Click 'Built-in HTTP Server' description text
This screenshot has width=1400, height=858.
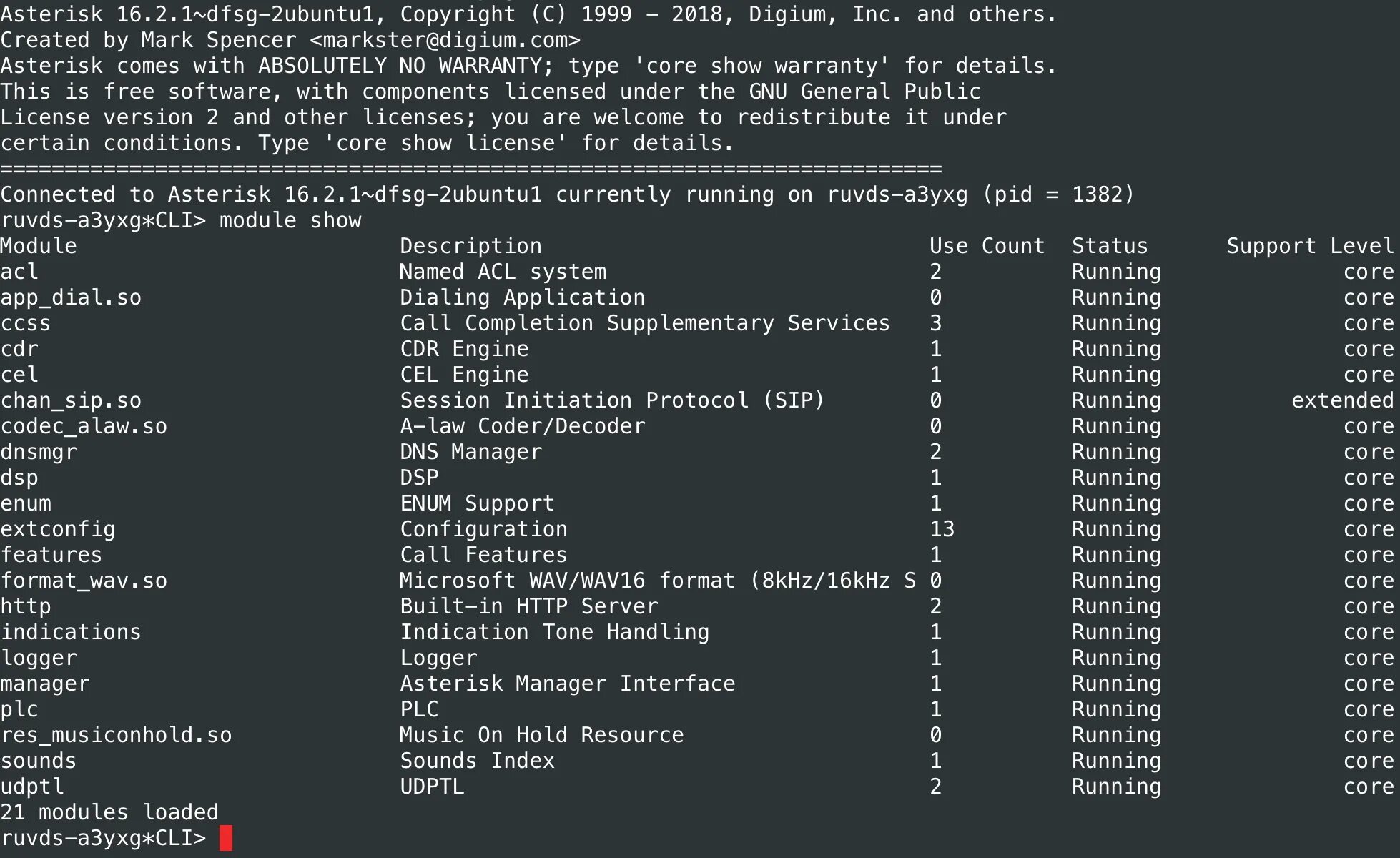point(528,606)
